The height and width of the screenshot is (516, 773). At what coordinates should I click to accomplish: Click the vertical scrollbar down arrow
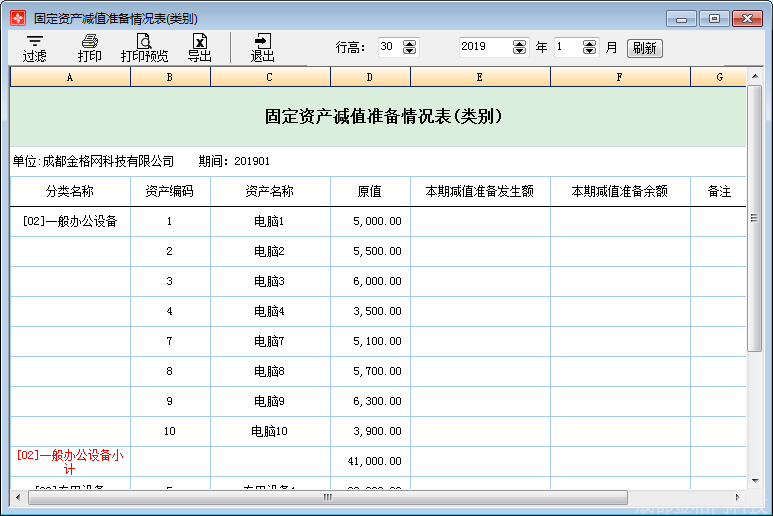coord(755,479)
